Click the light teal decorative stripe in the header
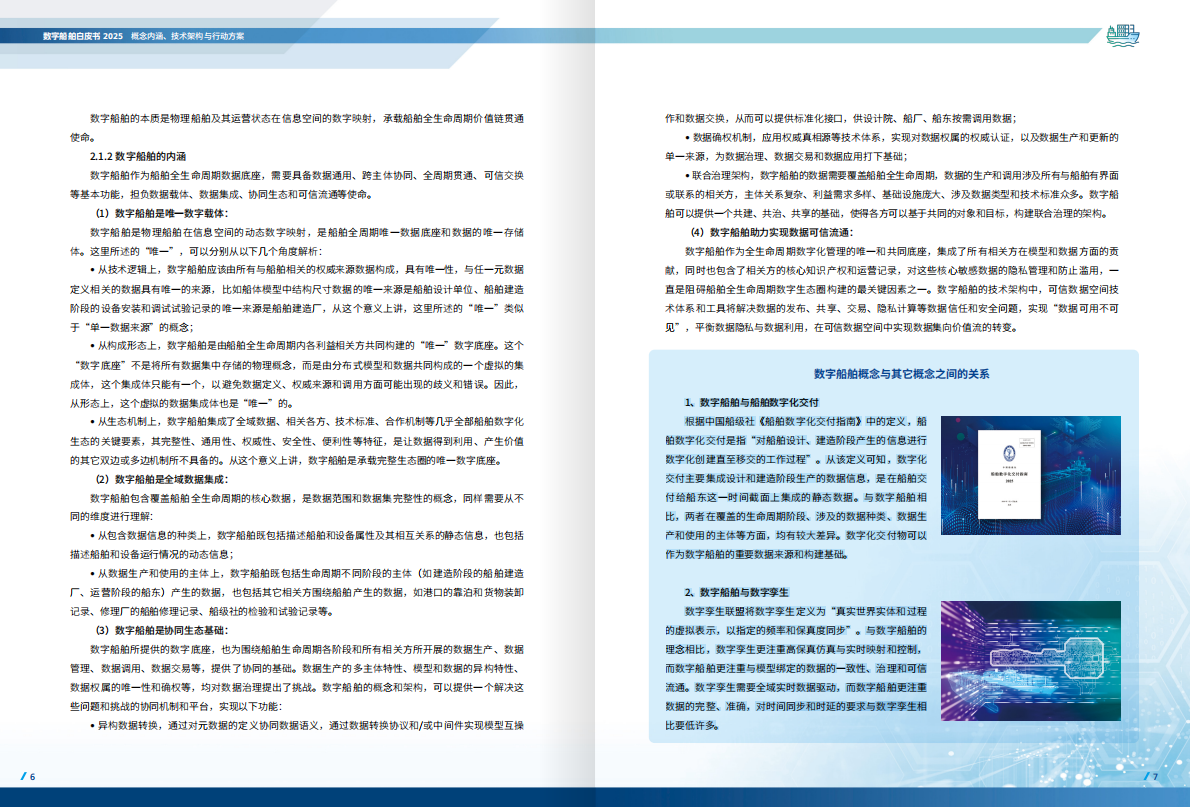This screenshot has height=807, width=1190. click(x=800, y=34)
